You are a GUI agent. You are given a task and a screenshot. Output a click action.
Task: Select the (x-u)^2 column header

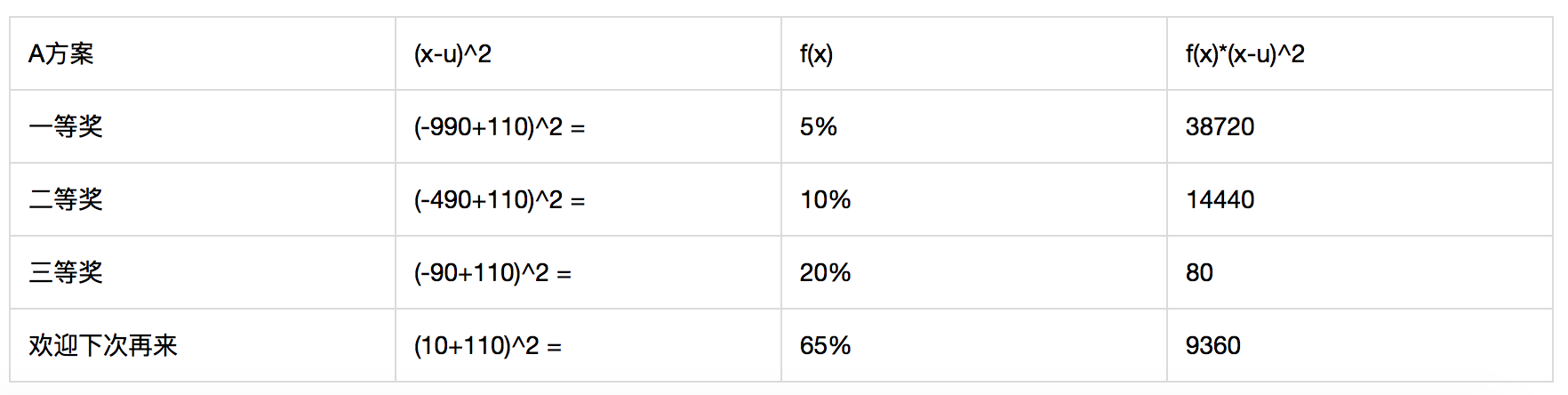(452, 54)
